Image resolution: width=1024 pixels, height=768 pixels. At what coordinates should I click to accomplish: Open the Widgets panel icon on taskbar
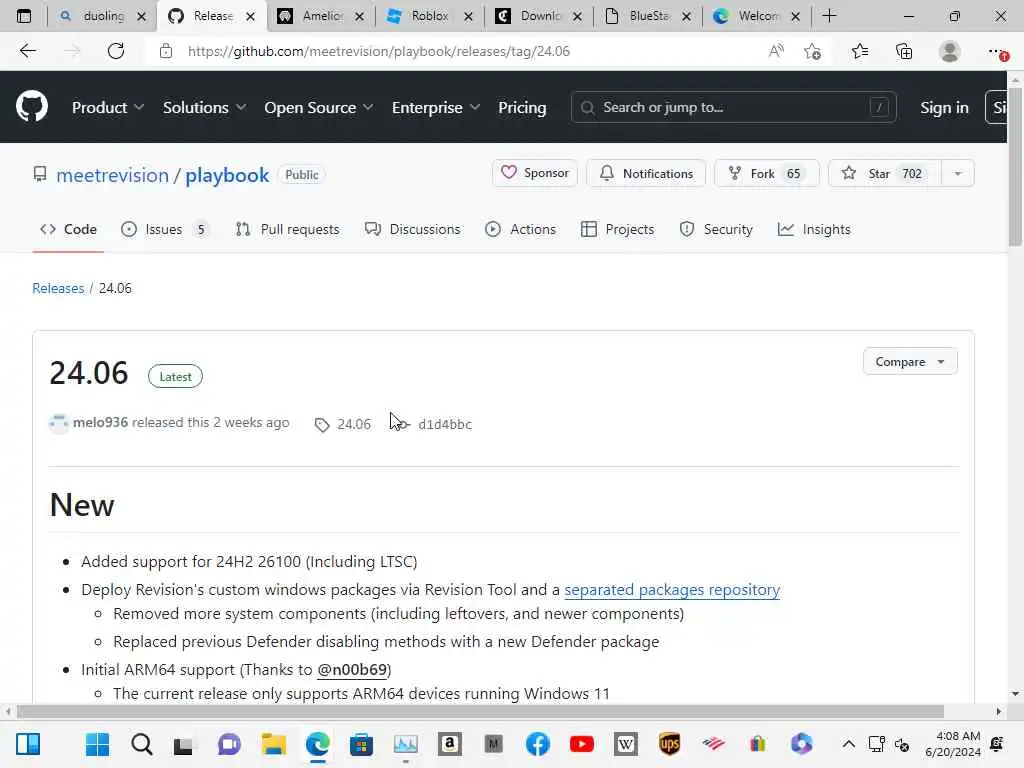[x=28, y=744]
